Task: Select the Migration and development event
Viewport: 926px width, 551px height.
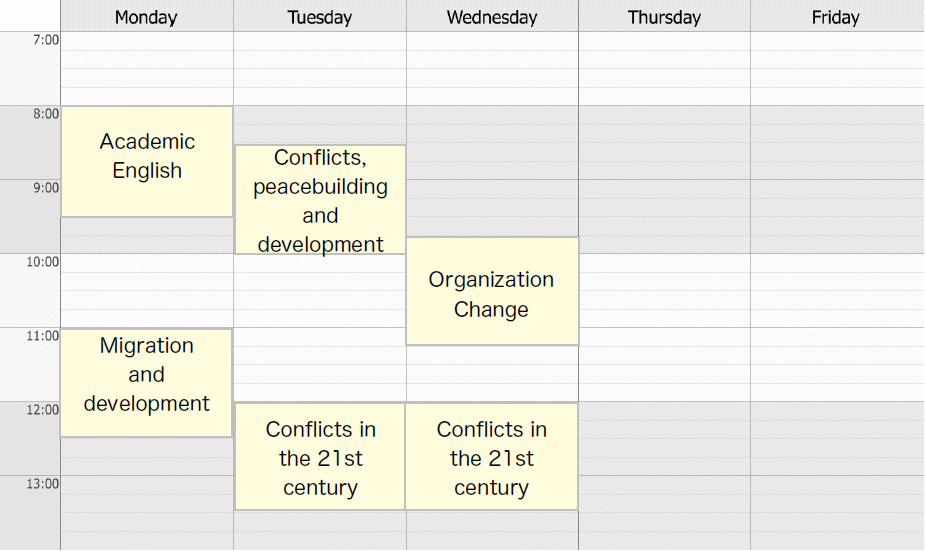Action: coord(146,383)
